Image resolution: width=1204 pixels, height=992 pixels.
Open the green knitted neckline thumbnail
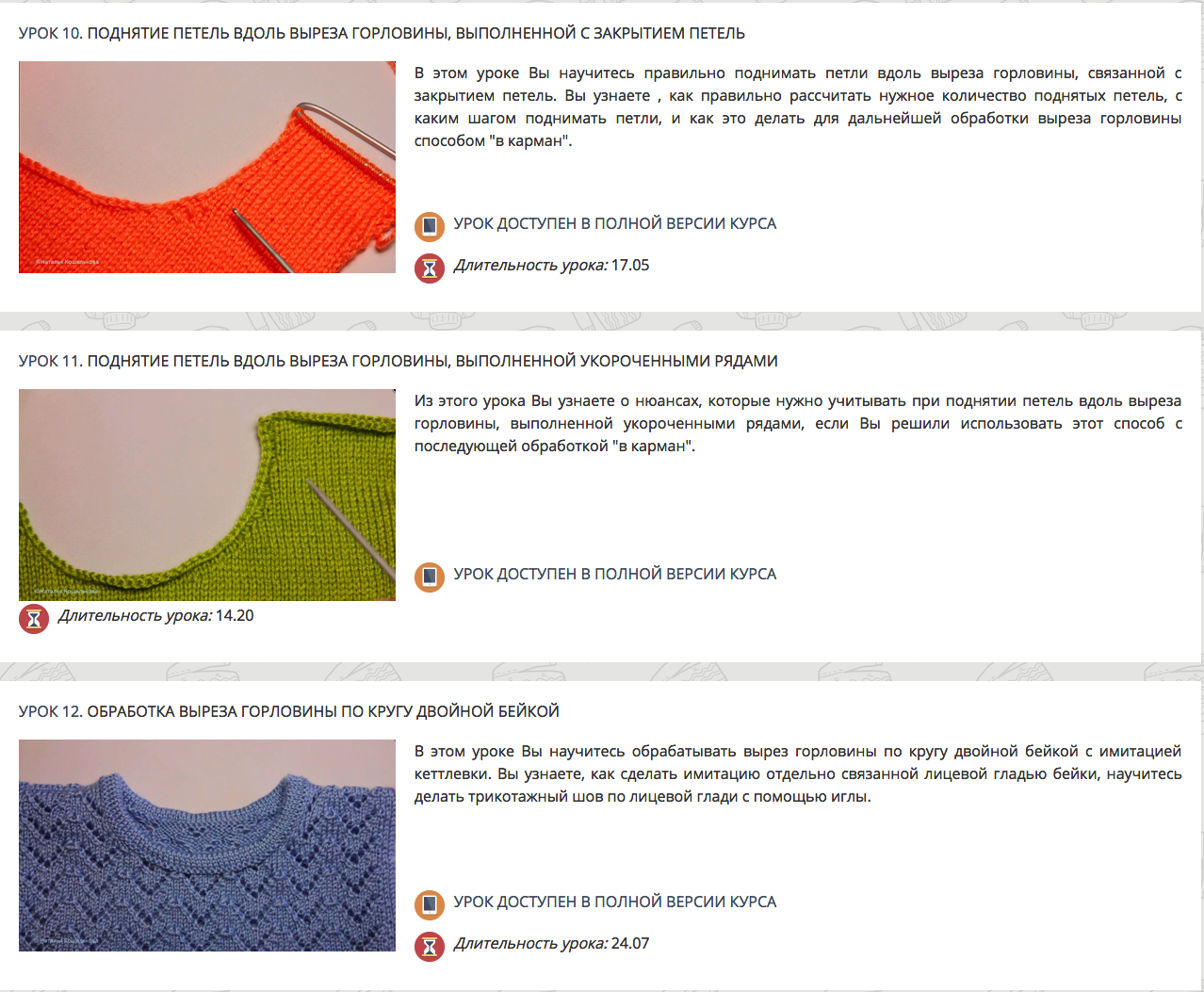[x=207, y=495]
